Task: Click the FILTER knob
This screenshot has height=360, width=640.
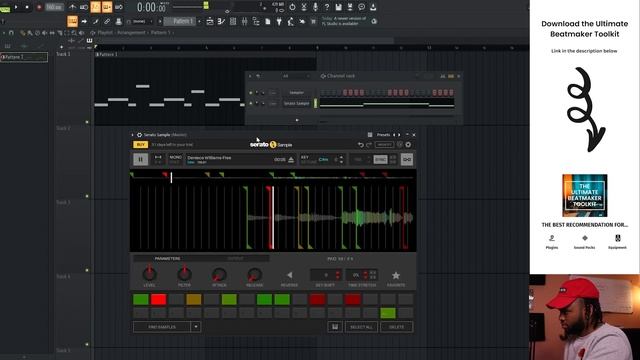Action: pos(184,274)
